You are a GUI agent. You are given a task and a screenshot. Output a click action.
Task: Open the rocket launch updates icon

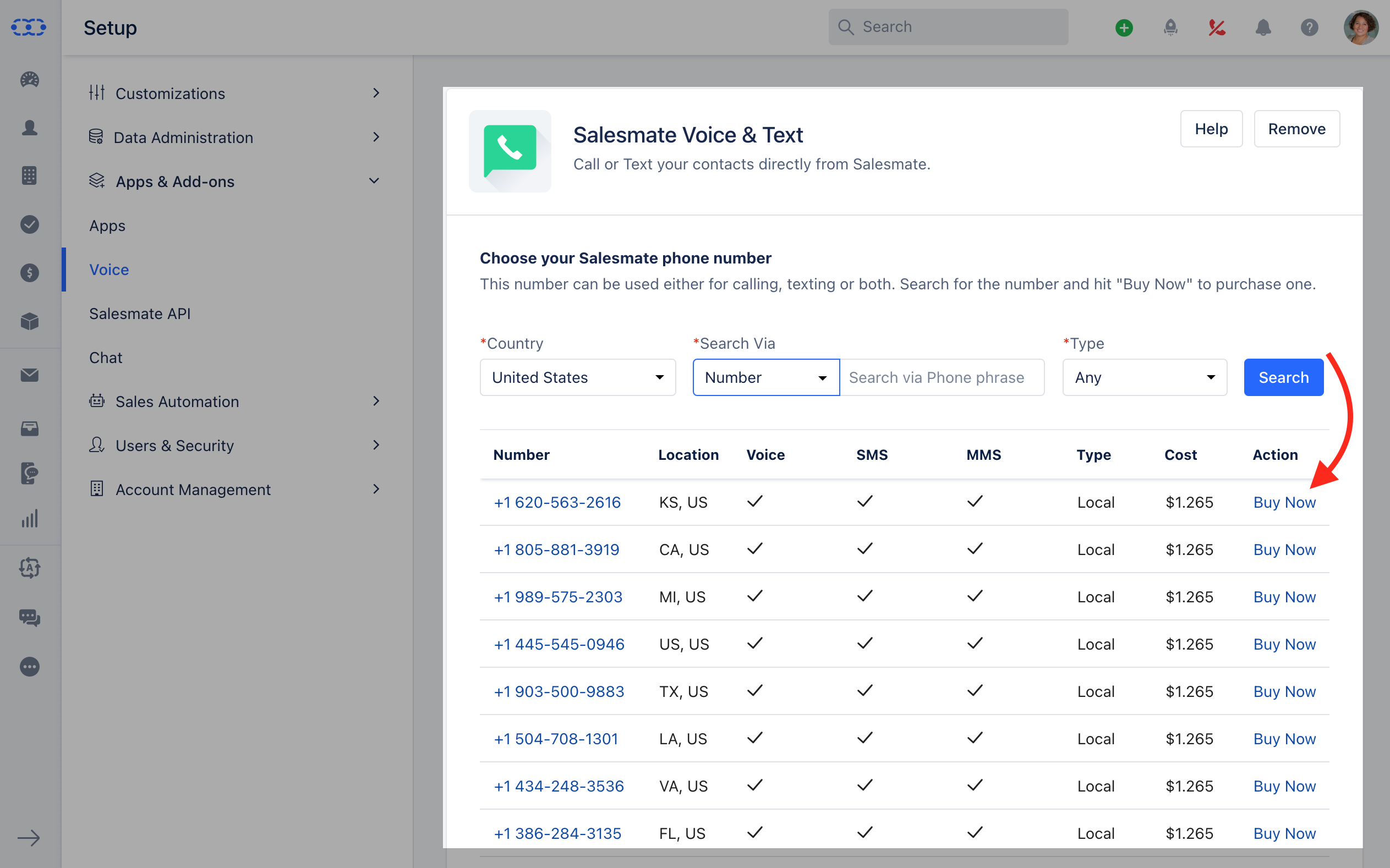pos(1170,28)
